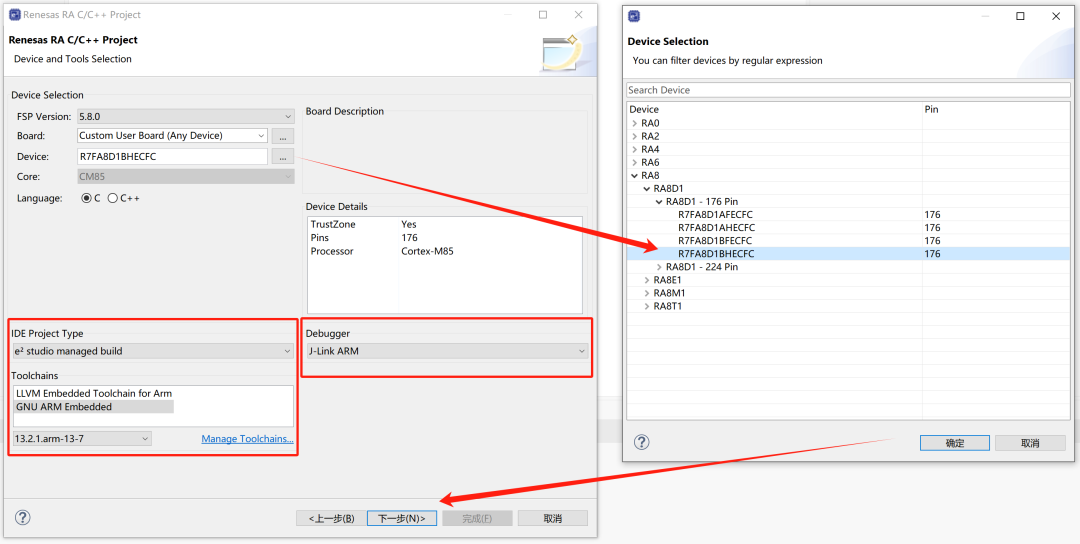Click the Device R7FA8D1BHECFC text field

tap(172, 156)
